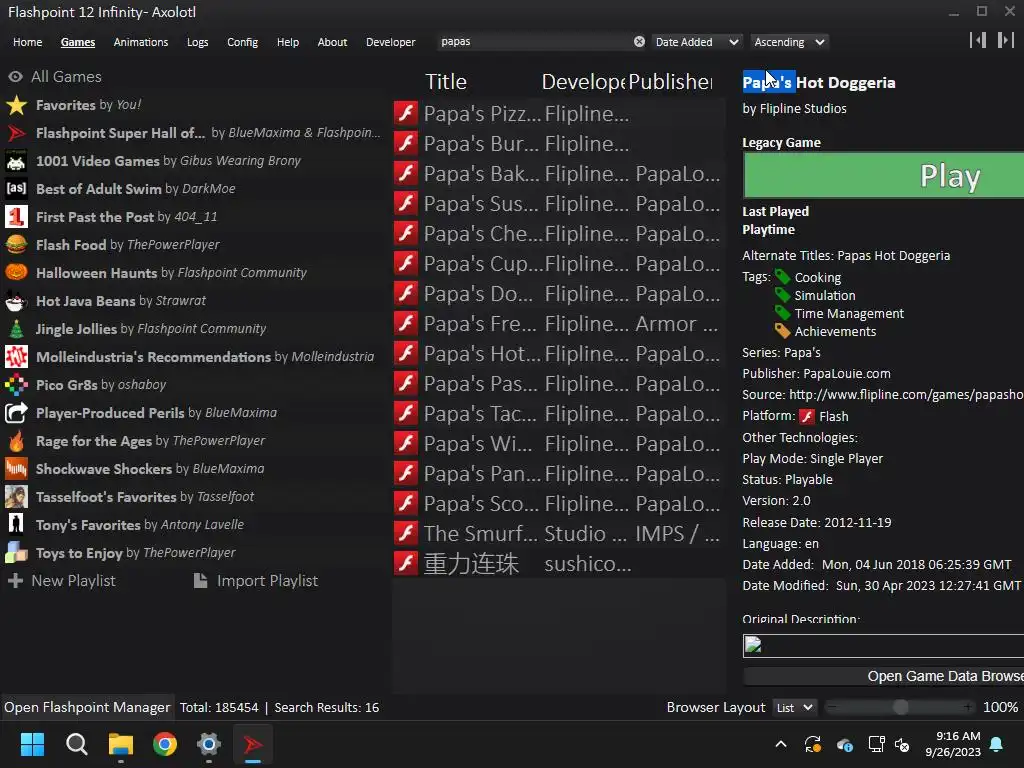Click in the papas search field
This screenshot has width=1024, height=768.
pos(534,42)
